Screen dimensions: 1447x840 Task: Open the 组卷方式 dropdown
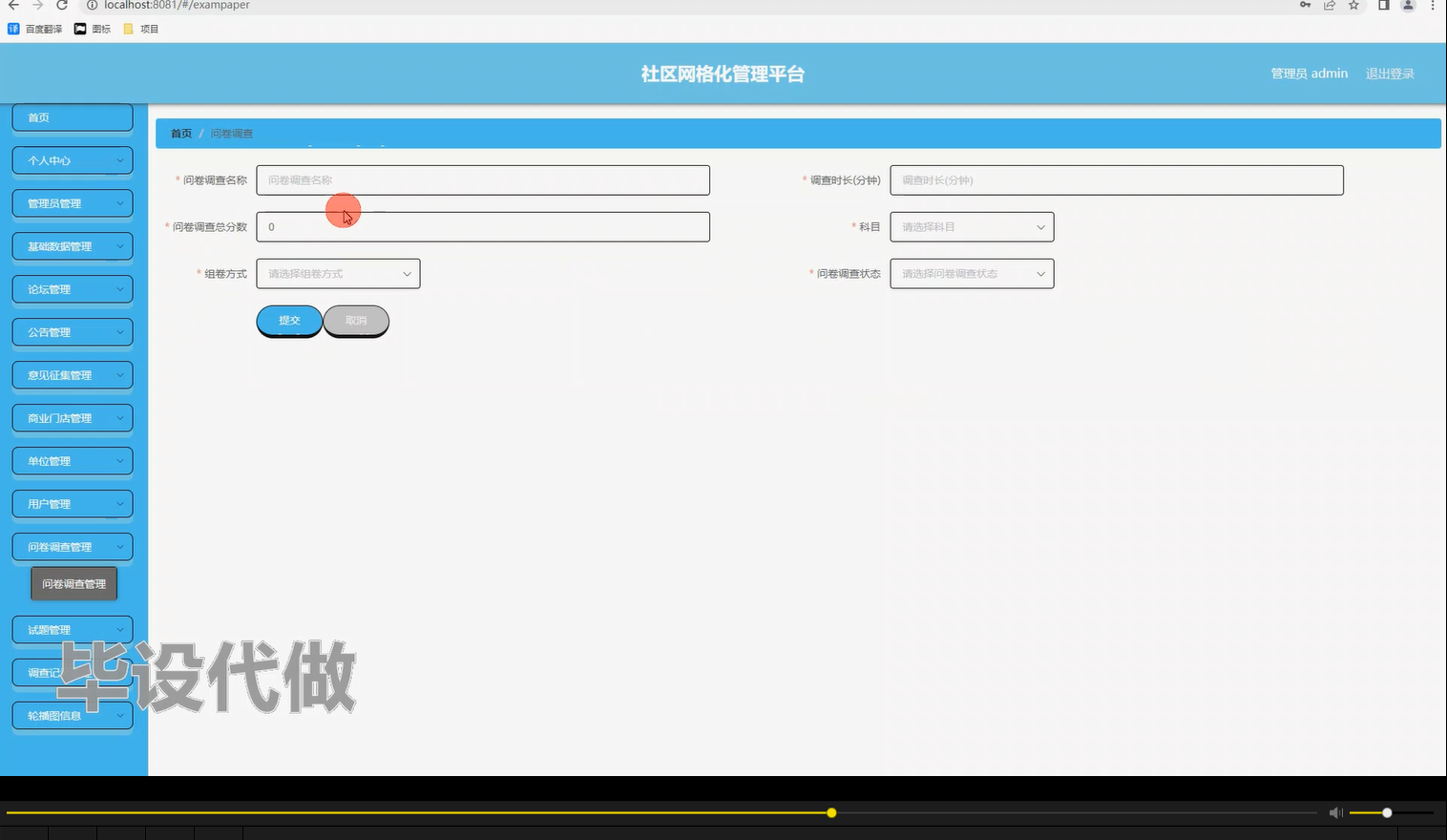[337, 273]
